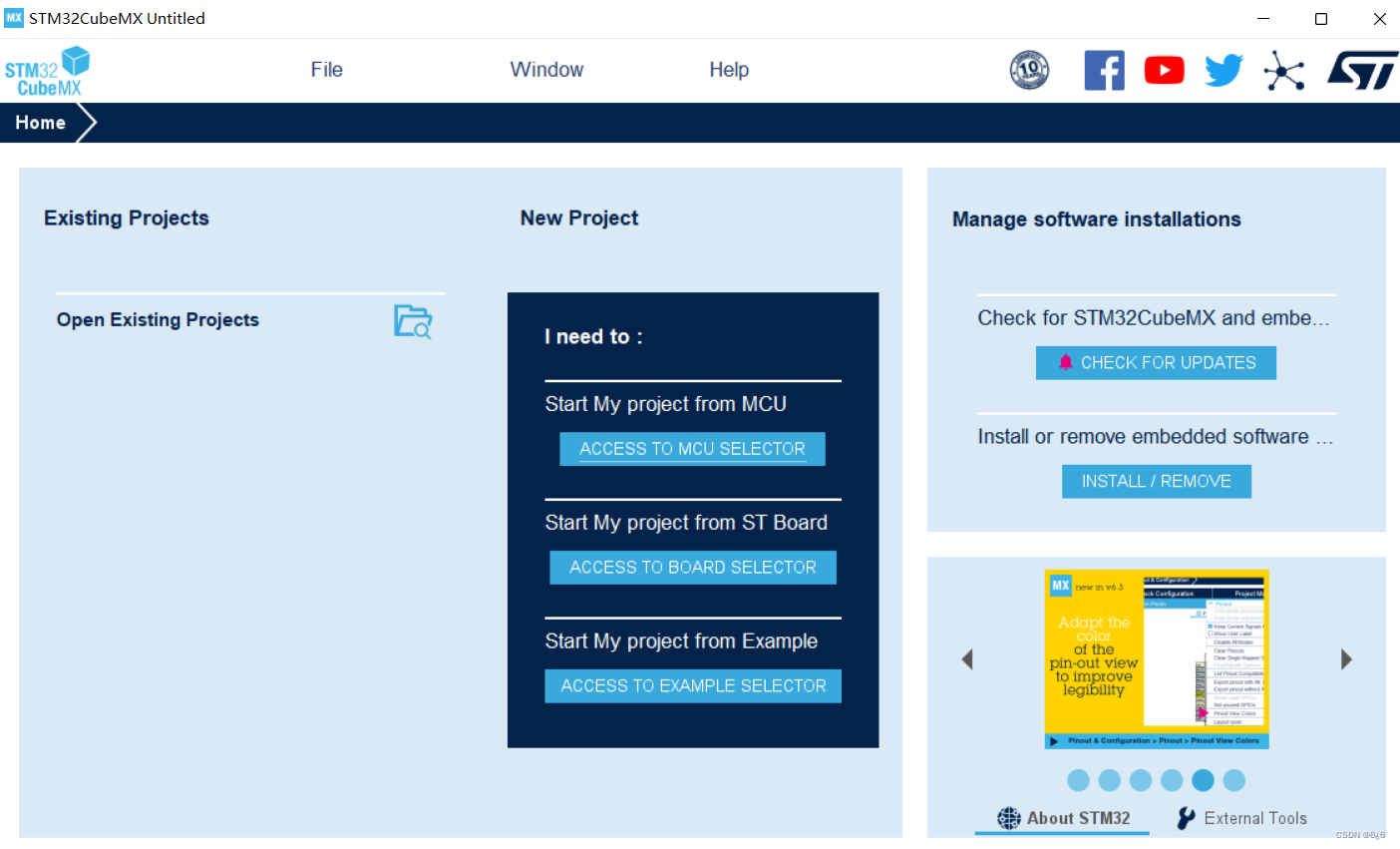Click the MX icon in title bar
The width and height of the screenshot is (1400, 849).
(14, 18)
